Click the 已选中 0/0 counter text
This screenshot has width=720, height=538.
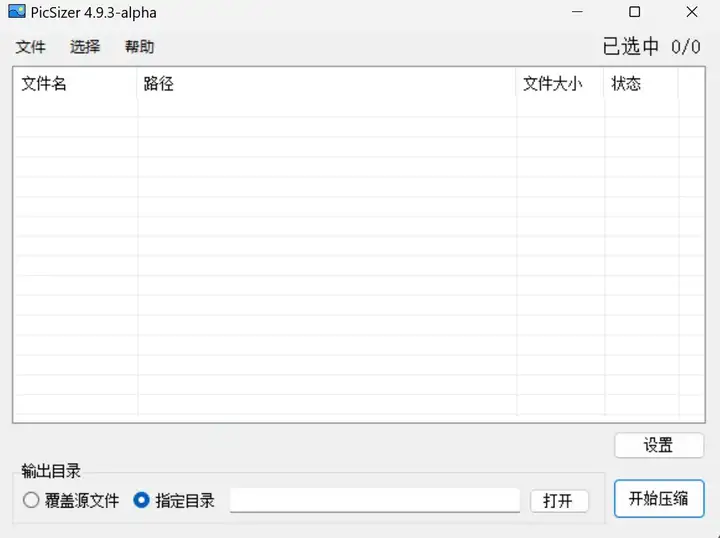[x=652, y=47]
